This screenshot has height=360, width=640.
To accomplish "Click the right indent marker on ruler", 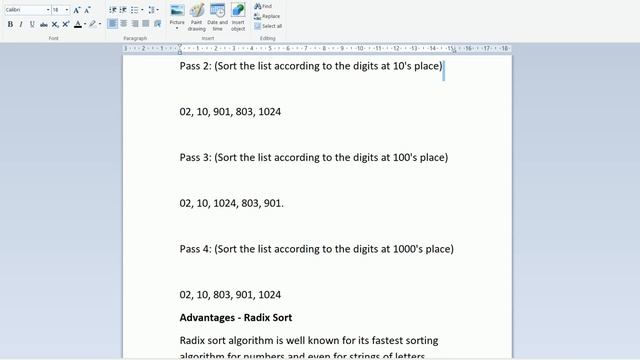I will (x=454, y=51).
